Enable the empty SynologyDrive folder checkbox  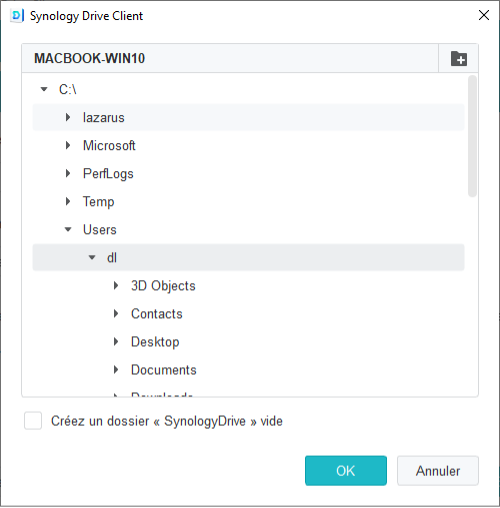coord(33,421)
